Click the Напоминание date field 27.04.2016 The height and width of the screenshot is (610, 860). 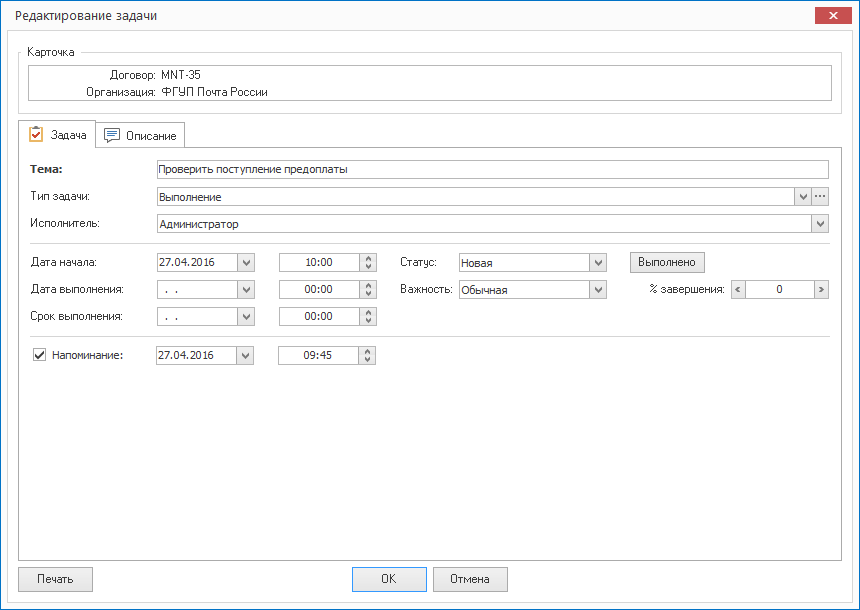pyautogui.click(x=196, y=355)
